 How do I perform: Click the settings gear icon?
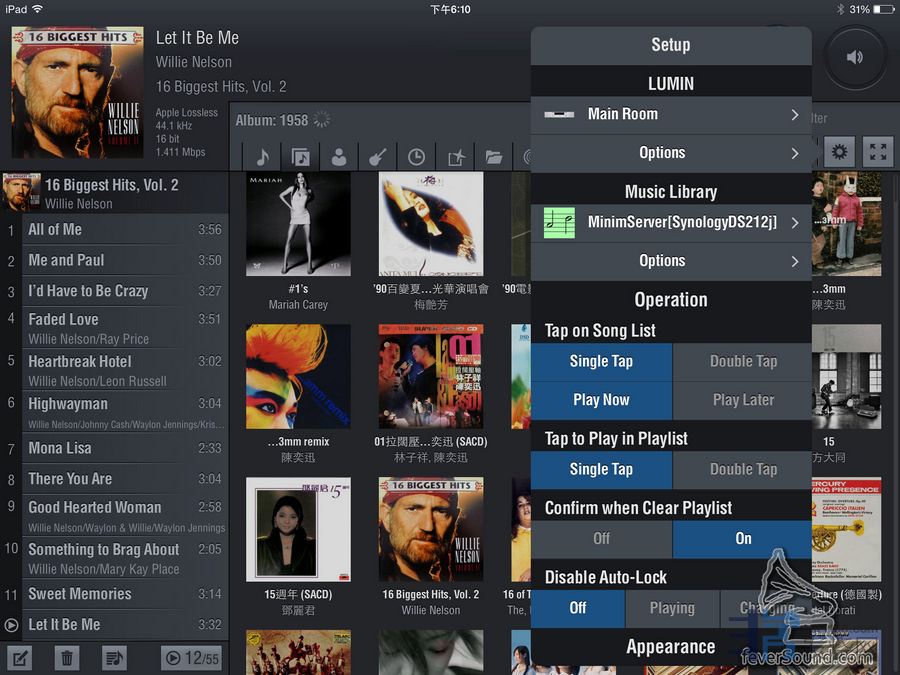coord(839,152)
